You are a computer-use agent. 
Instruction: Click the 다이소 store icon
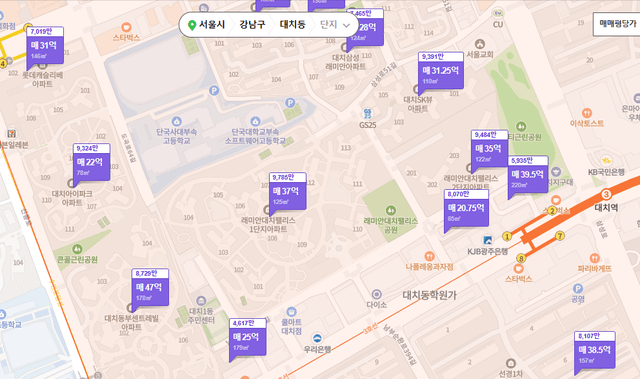376,294
